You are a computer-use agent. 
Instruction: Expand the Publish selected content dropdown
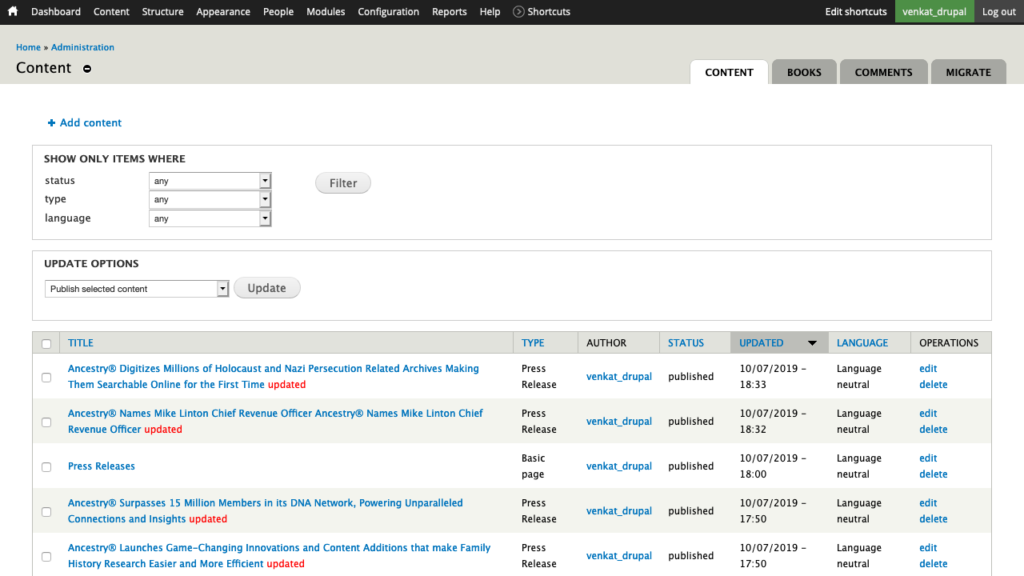pos(136,289)
